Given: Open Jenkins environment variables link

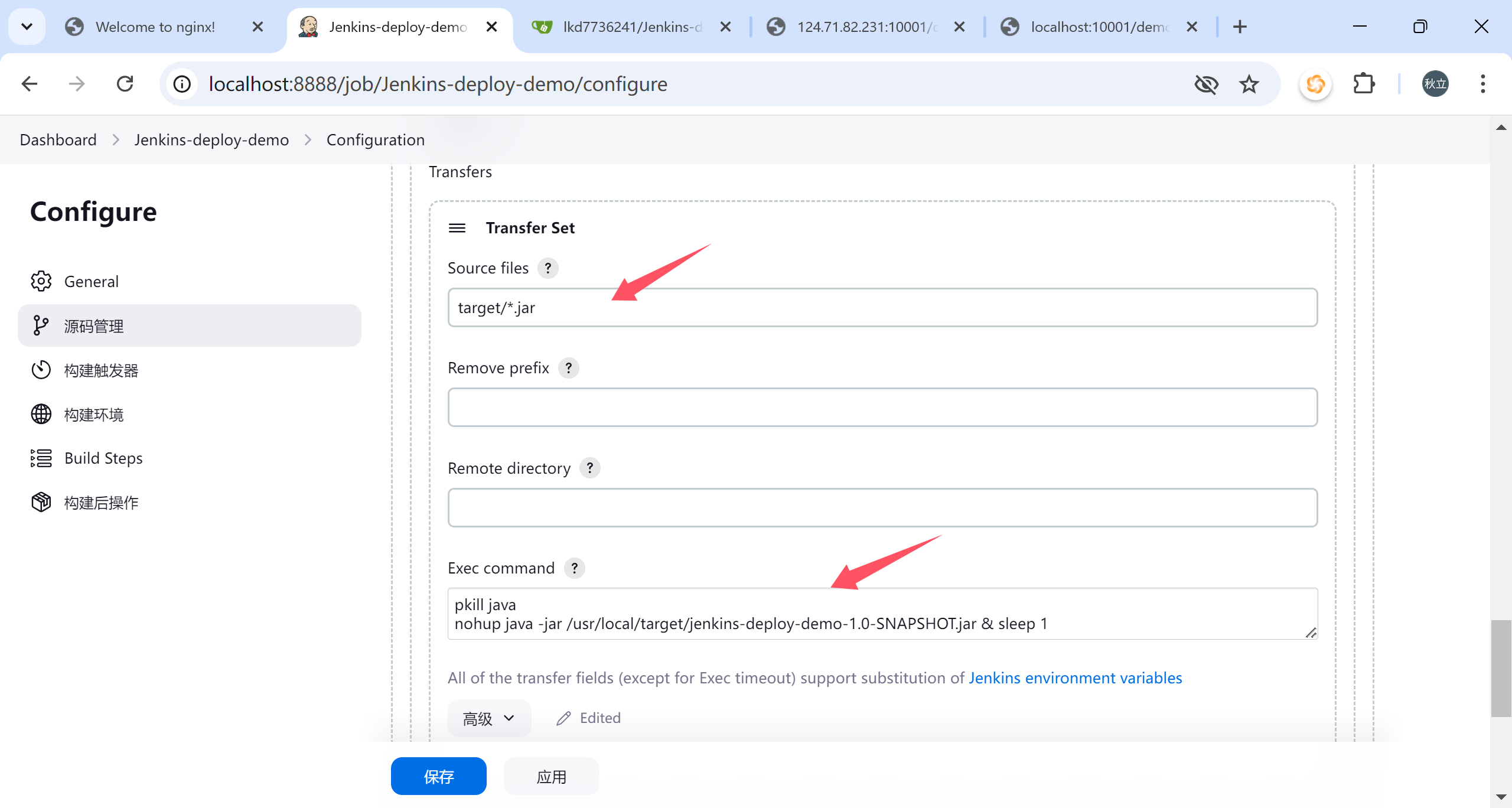Looking at the screenshot, I should (1075, 678).
